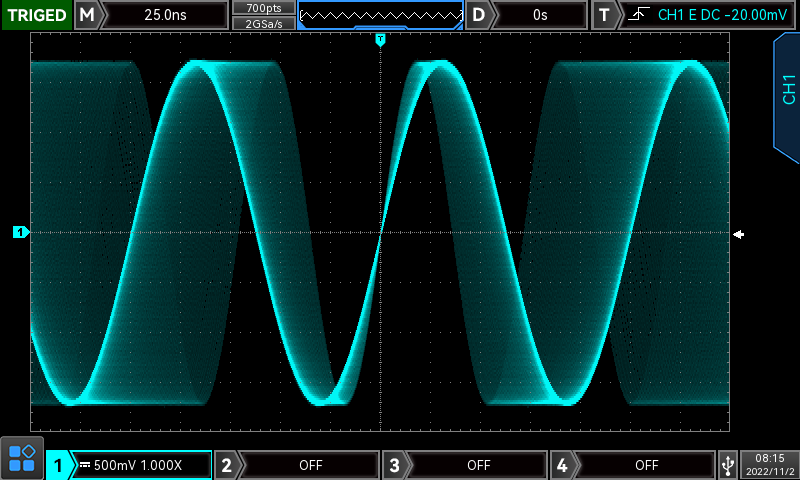Select the channel 1 ground level marker
This screenshot has width=800, height=480.
tap(21, 233)
